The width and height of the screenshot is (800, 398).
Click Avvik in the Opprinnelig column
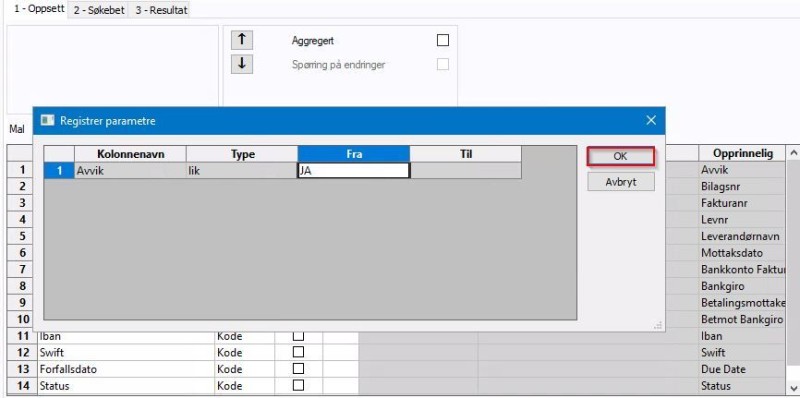click(x=743, y=170)
